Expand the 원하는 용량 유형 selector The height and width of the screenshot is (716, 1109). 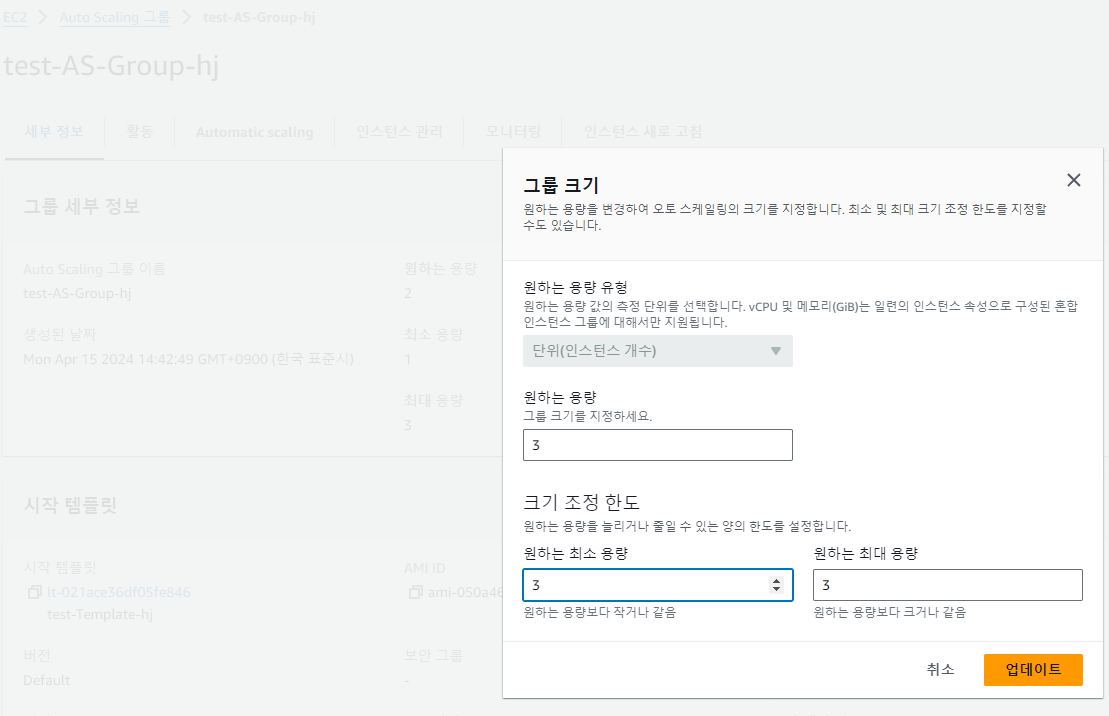point(658,351)
